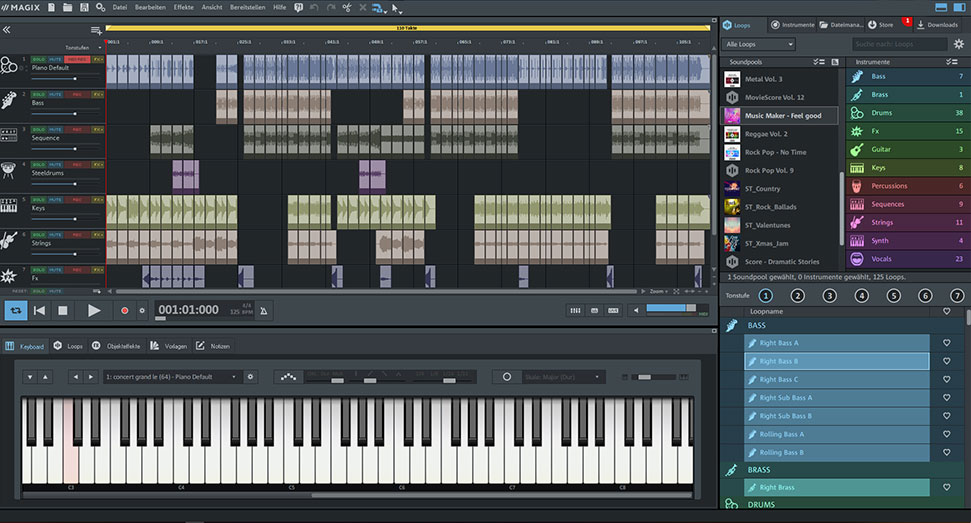Open the Effekte menu
The width and height of the screenshot is (971, 523).
pyautogui.click(x=184, y=7)
